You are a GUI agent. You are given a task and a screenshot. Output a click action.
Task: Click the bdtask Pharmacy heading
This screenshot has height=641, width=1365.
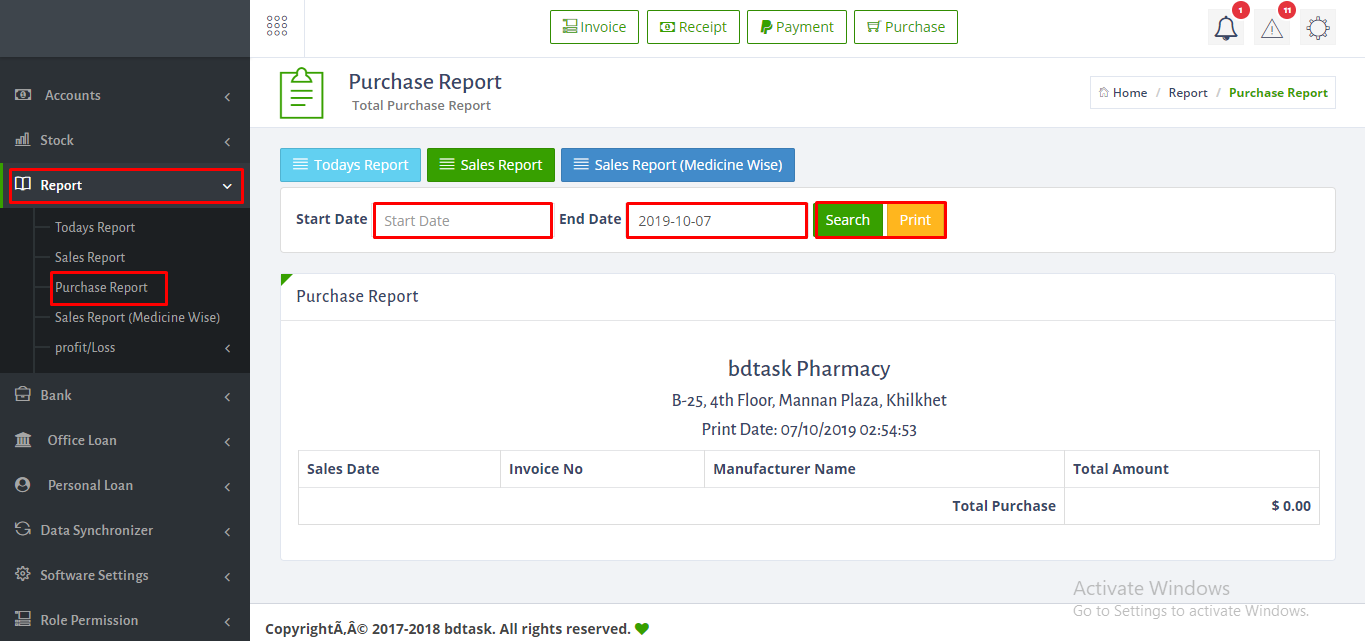(809, 368)
